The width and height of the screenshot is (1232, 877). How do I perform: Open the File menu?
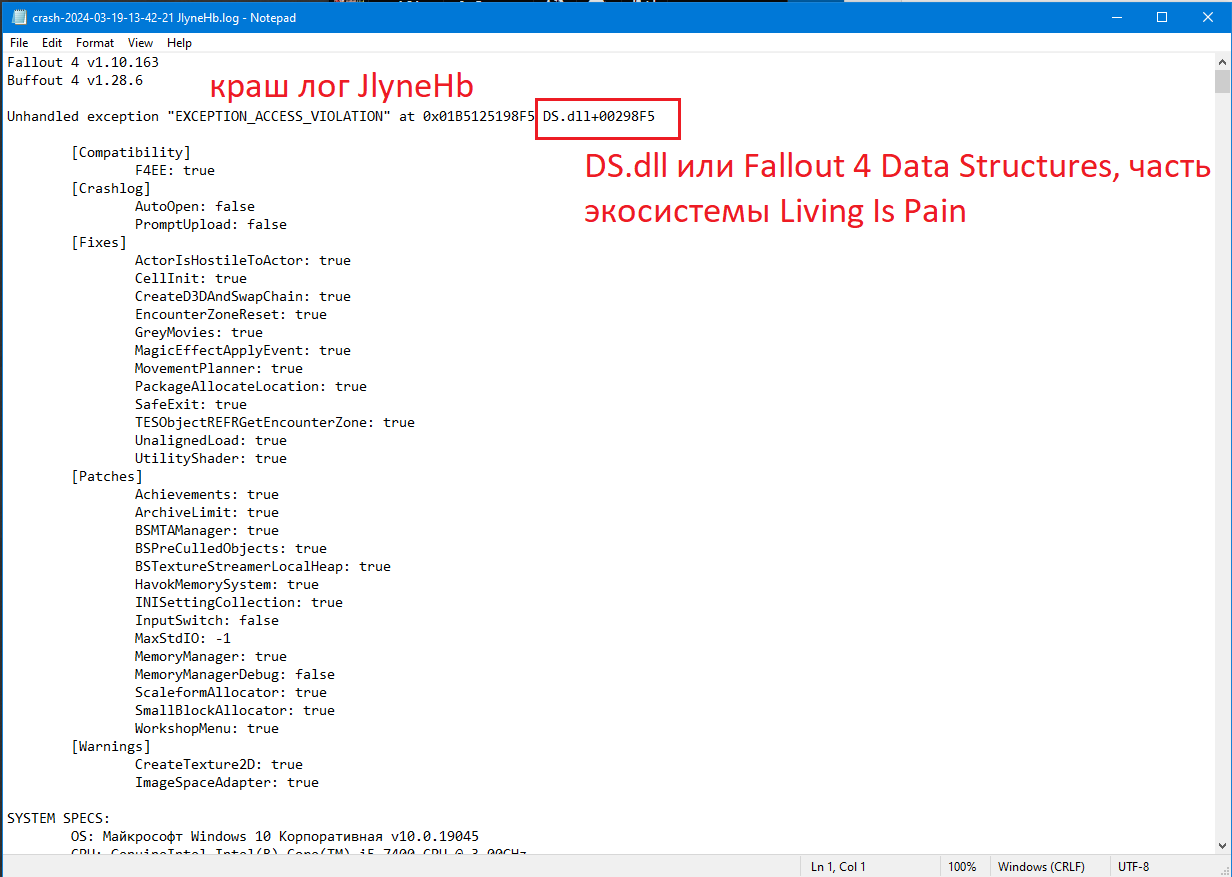(19, 43)
